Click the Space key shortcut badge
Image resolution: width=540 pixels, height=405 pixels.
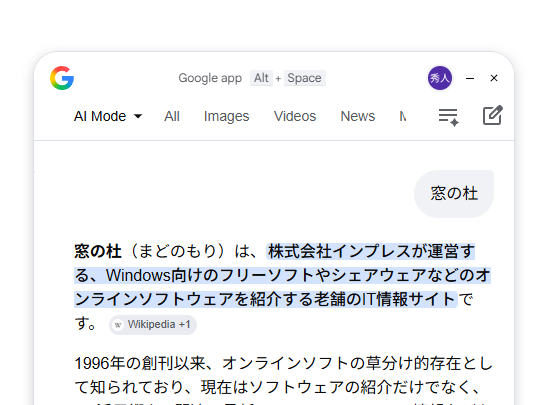304,78
